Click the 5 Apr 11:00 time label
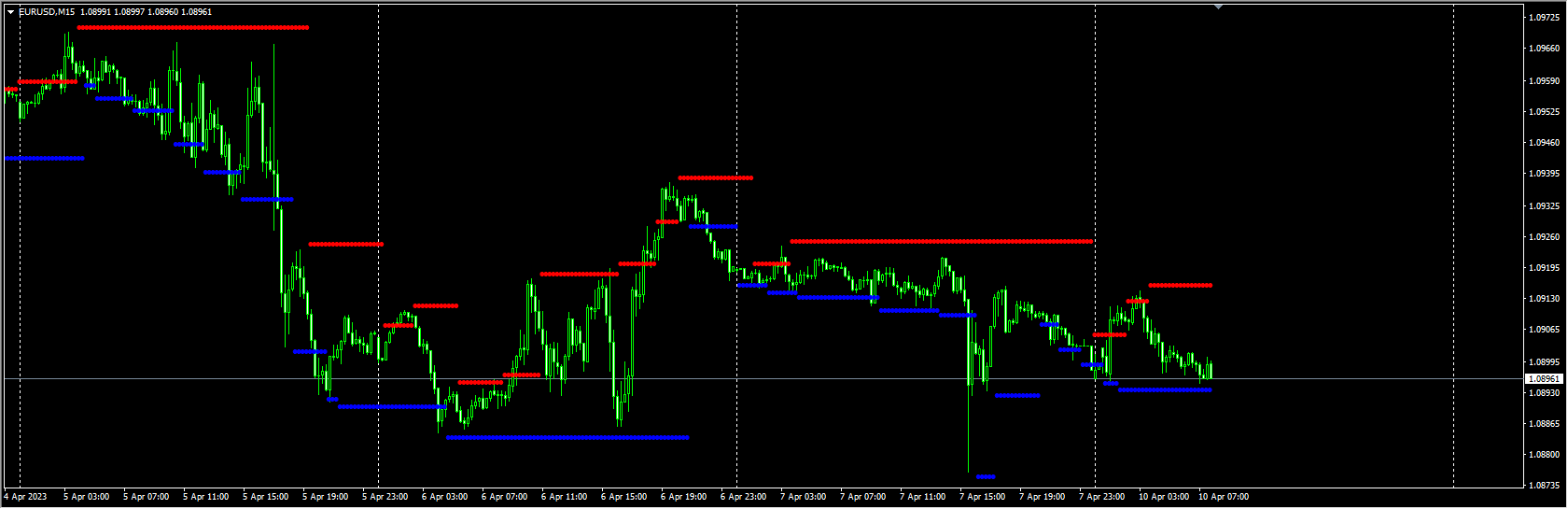 tap(206, 497)
